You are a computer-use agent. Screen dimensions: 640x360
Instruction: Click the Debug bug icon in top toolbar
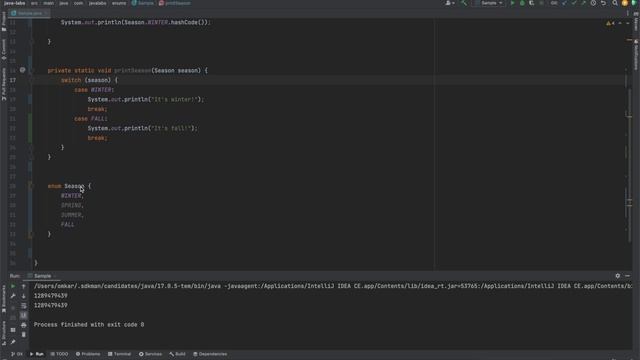(x=522, y=3)
